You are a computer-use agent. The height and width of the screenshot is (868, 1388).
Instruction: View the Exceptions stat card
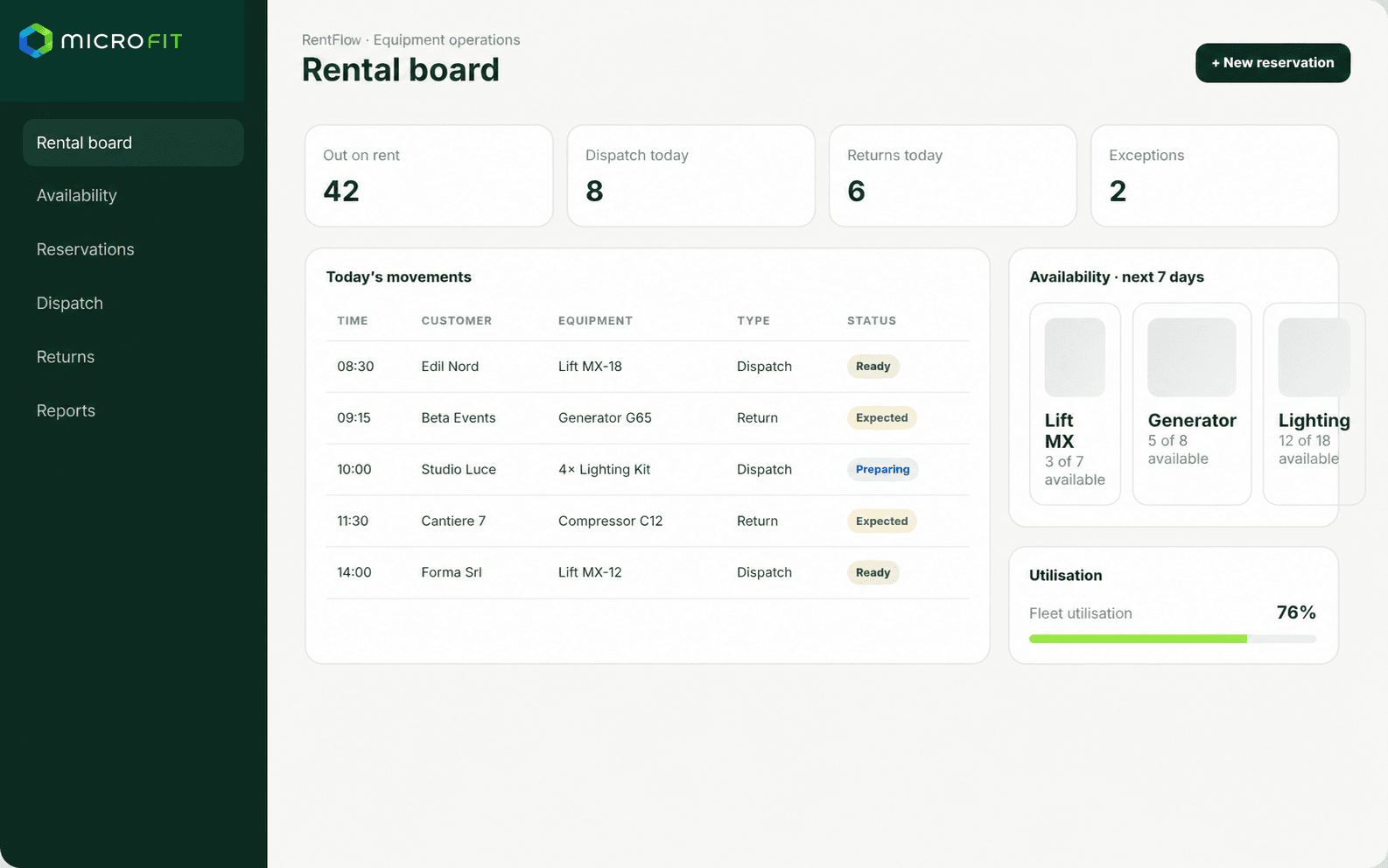pyautogui.click(x=1215, y=176)
